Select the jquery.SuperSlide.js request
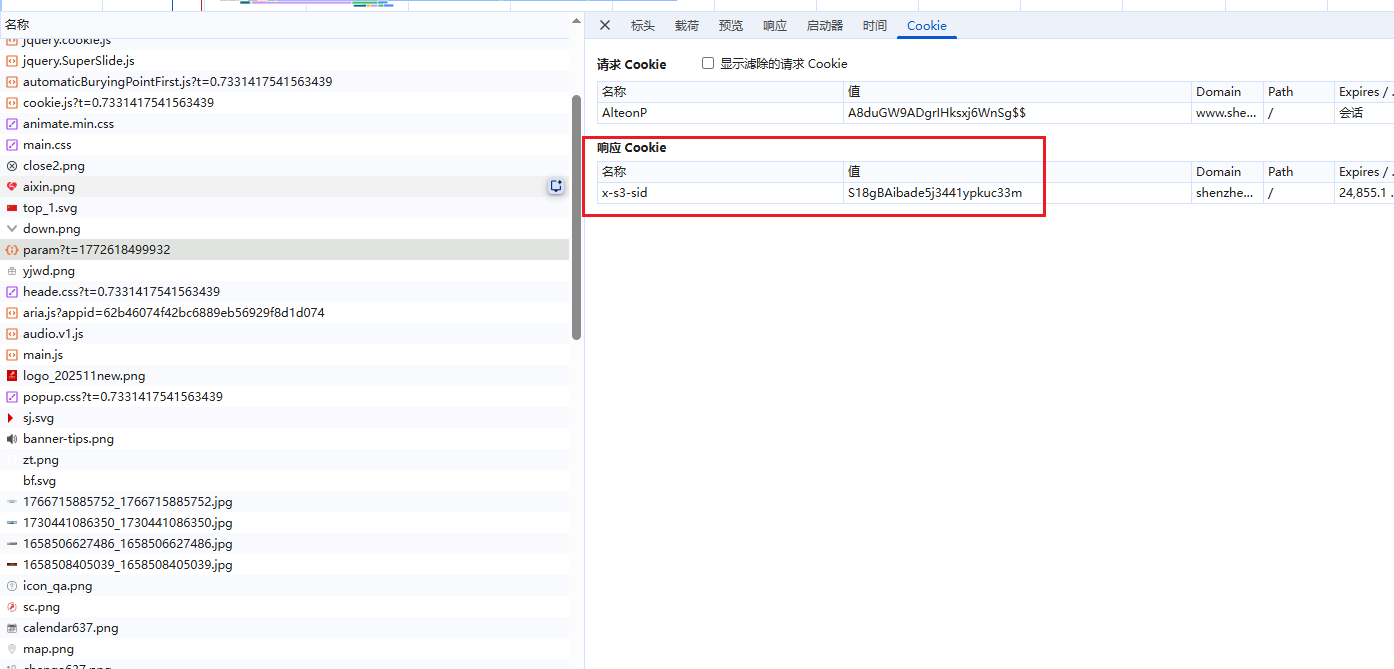1394x669 pixels. tap(284, 61)
